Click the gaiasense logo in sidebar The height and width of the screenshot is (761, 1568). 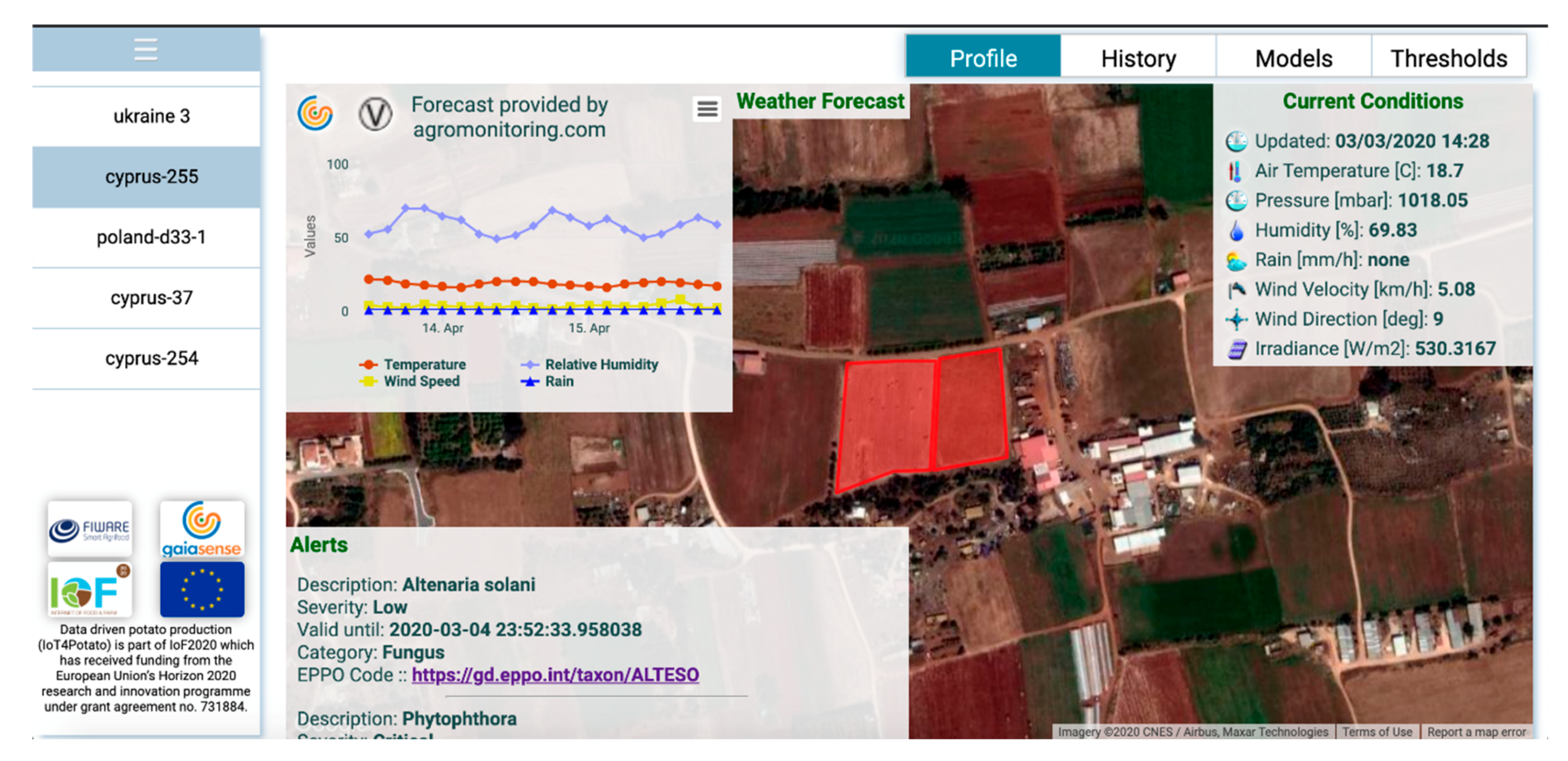pyautogui.click(x=202, y=529)
